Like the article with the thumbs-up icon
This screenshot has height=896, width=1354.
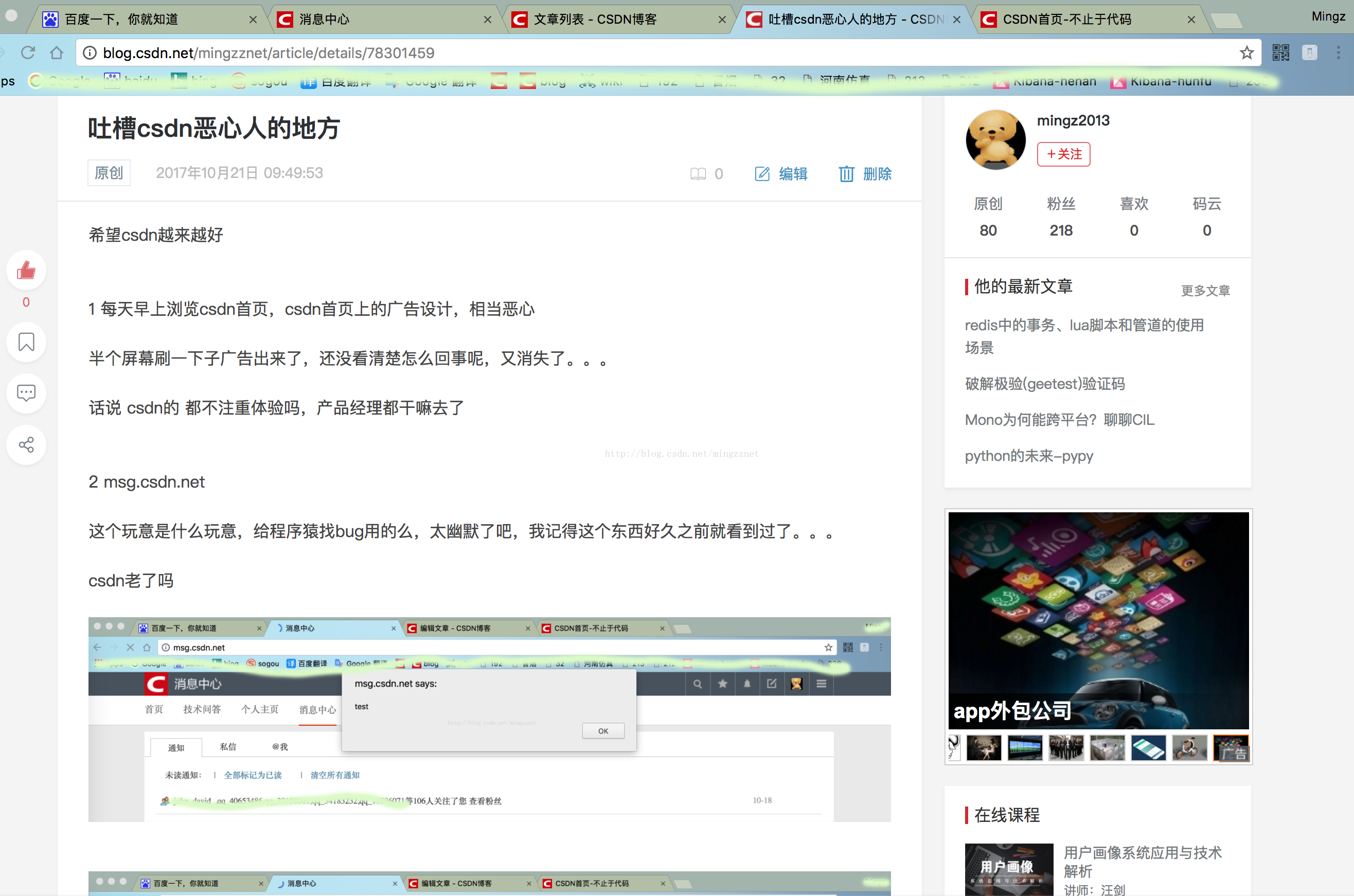[x=26, y=270]
